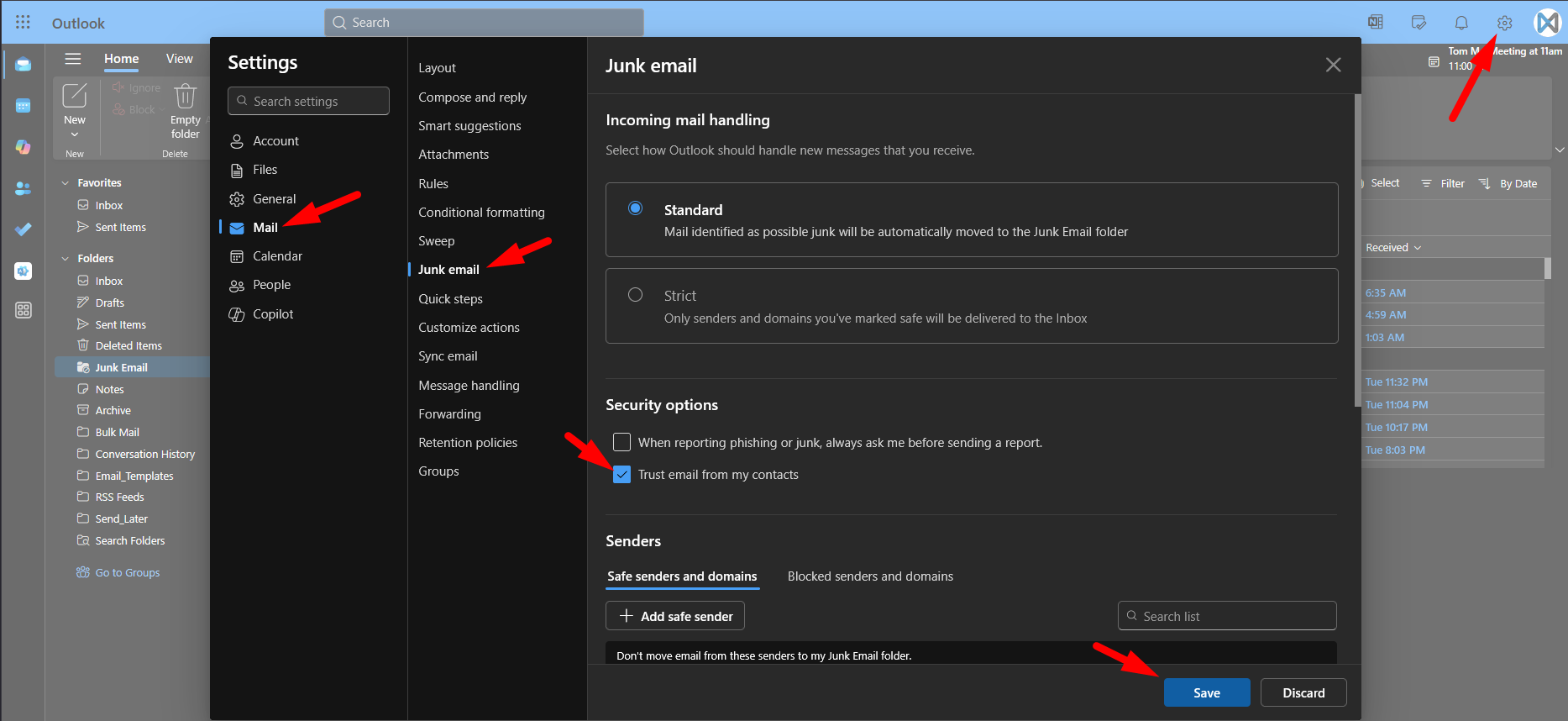Click the top Outlook Search box
The height and width of the screenshot is (721, 1568).
pyautogui.click(x=484, y=23)
